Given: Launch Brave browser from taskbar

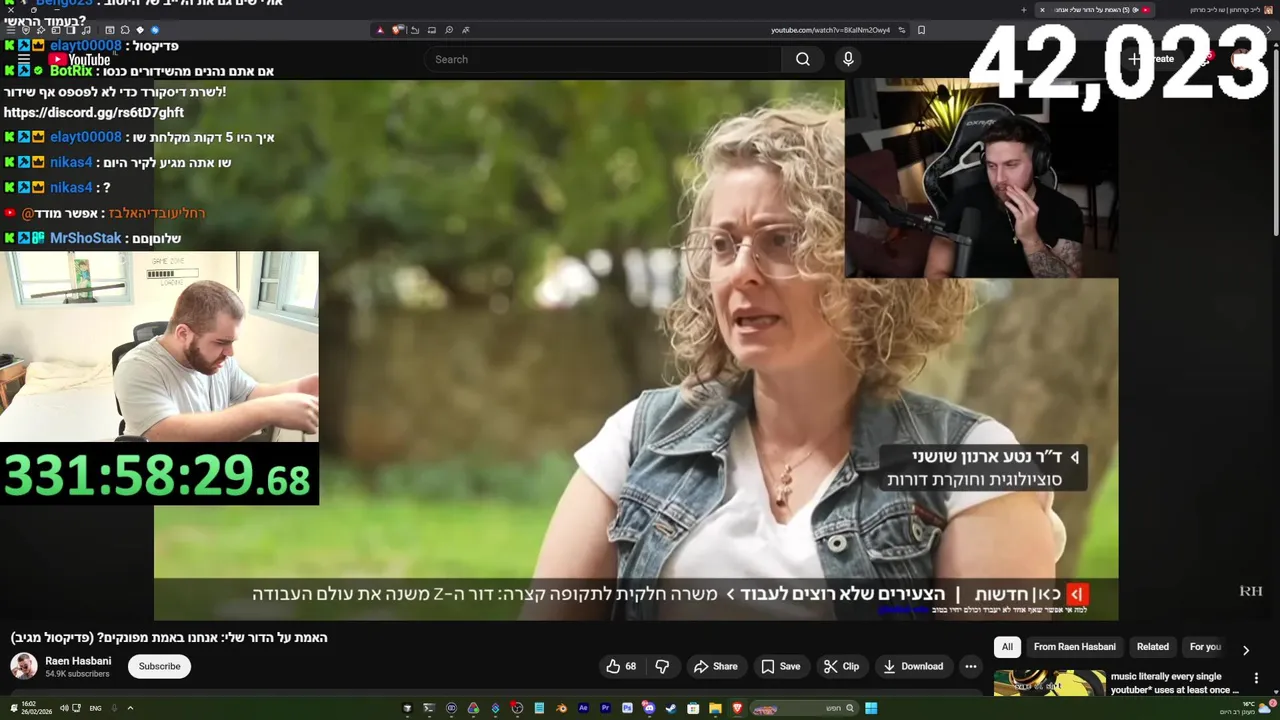Looking at the screenshot, I should click(737, 708).
